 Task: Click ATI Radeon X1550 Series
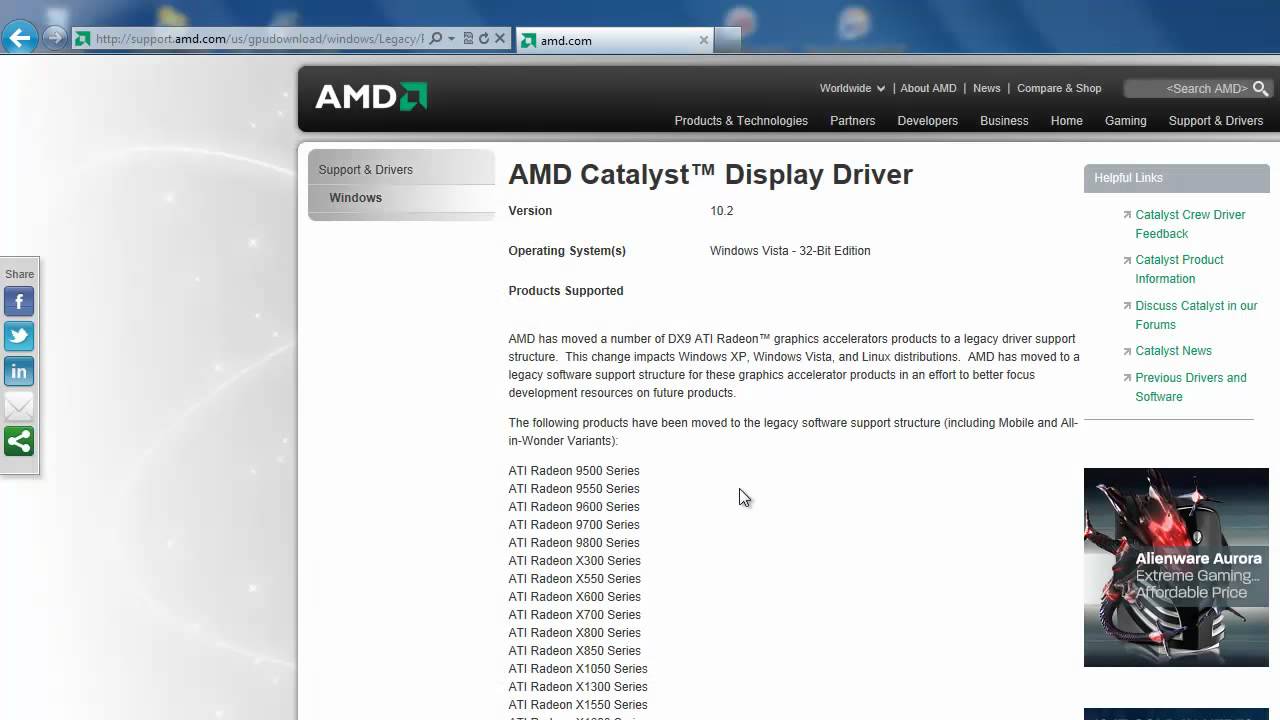pos(578,705)
